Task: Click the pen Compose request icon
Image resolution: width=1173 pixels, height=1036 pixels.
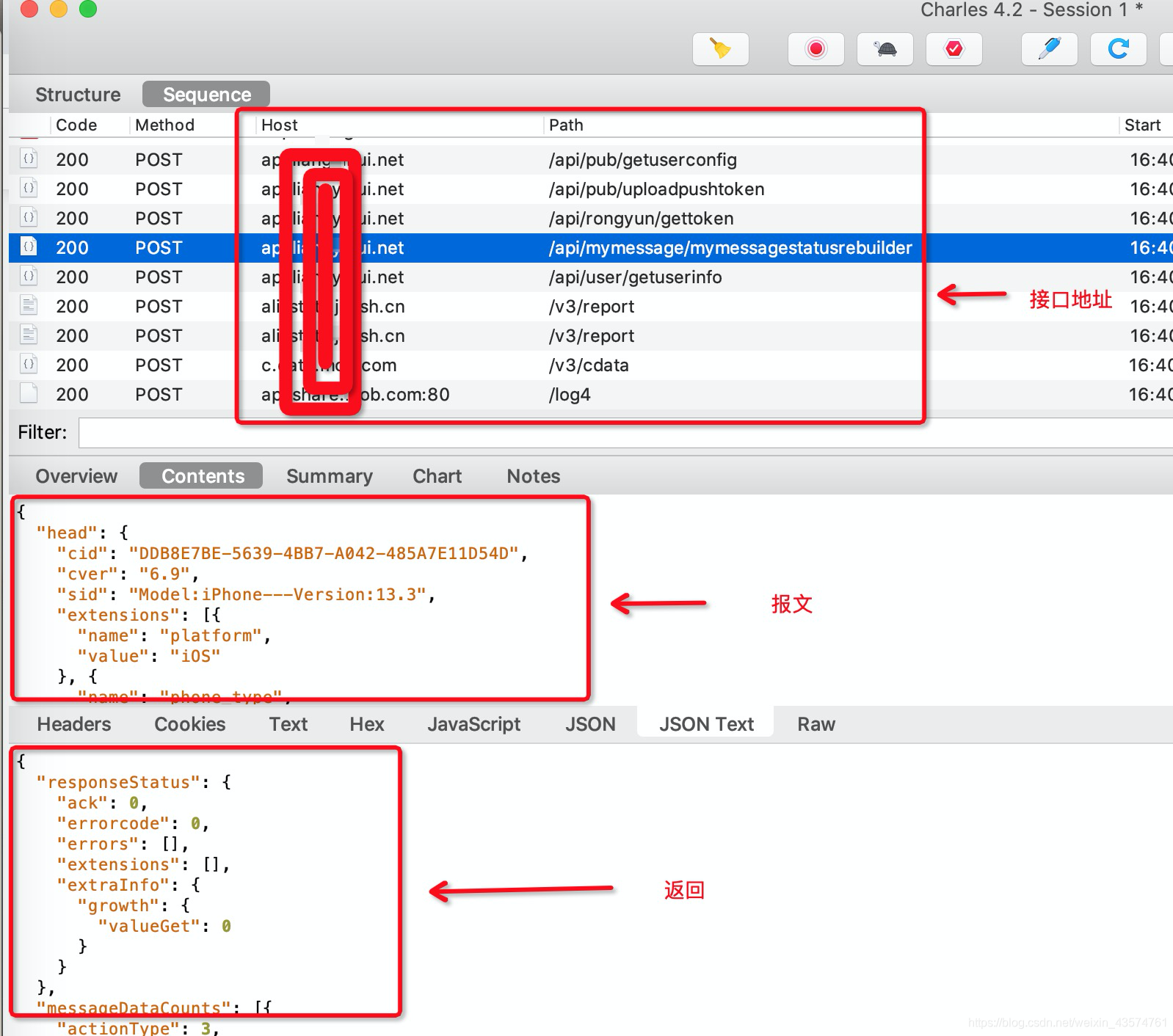Action: pos(1050,49)
